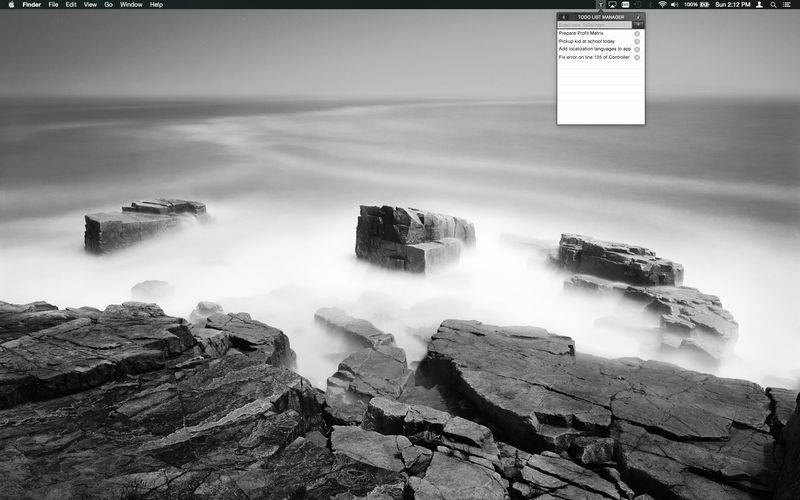
Task: Open the Apple menu
Action: coord(11,5)
